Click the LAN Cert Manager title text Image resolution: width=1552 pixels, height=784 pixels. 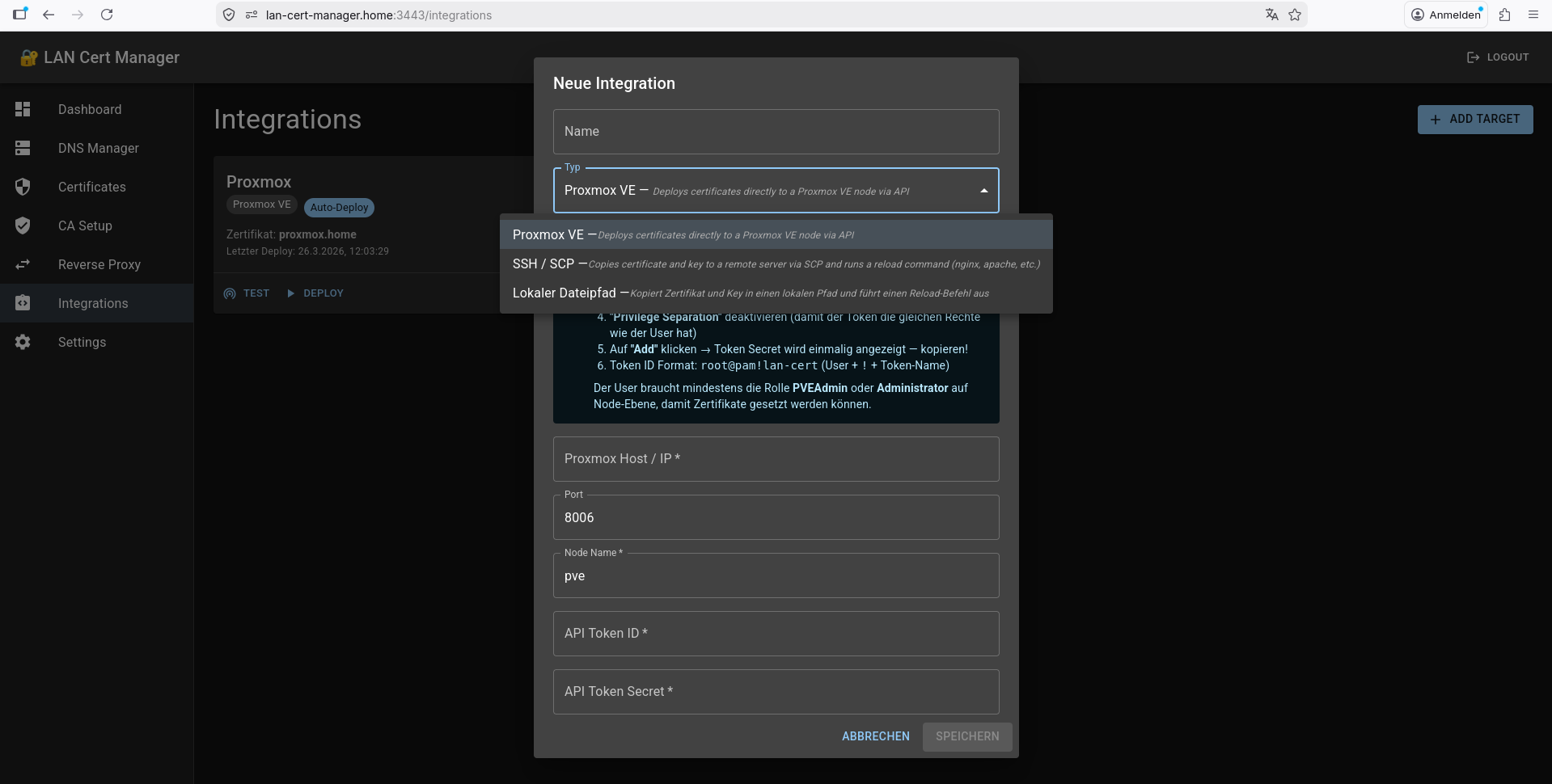112,57
